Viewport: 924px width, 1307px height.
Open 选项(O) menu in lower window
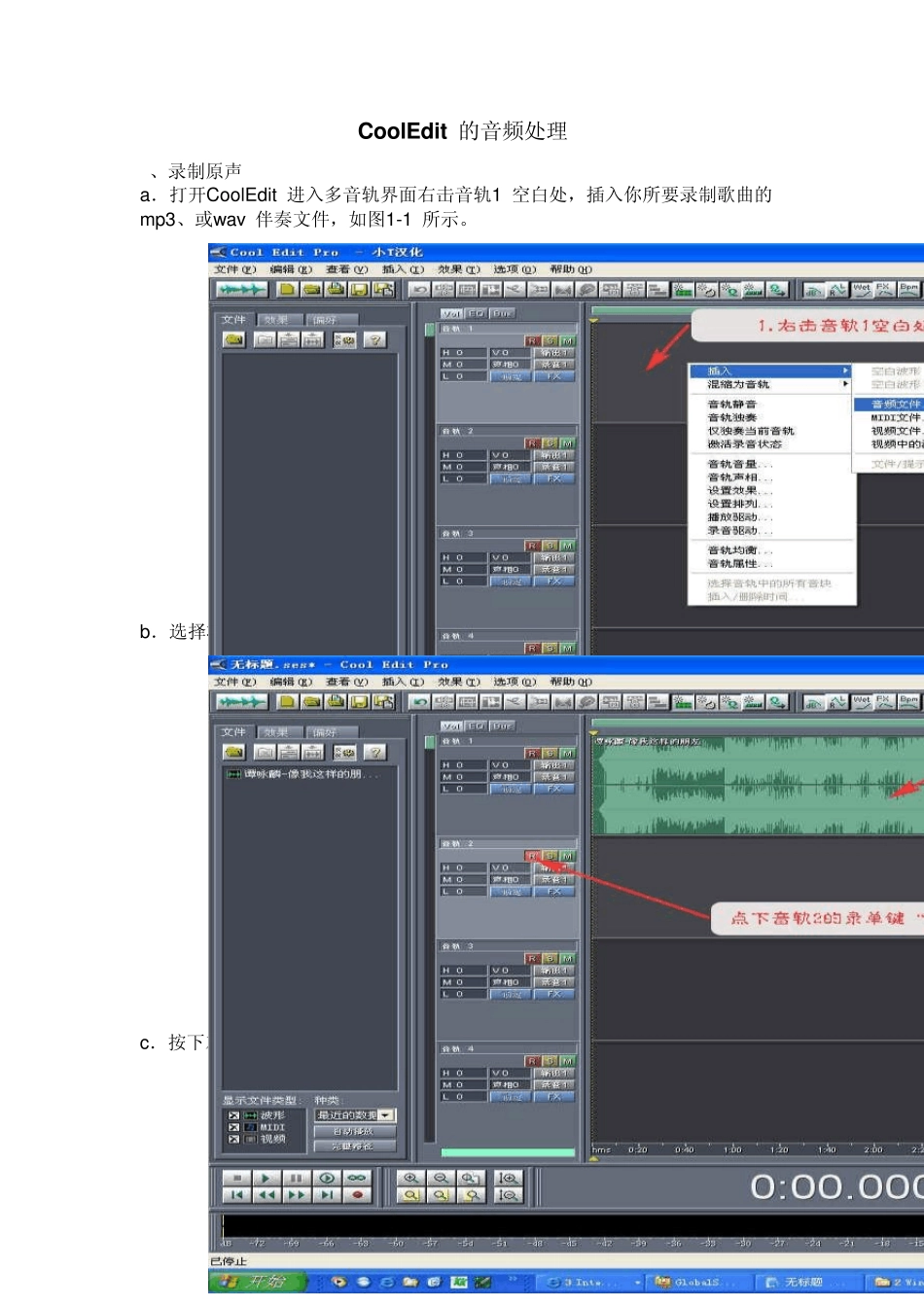coord(515,682)
